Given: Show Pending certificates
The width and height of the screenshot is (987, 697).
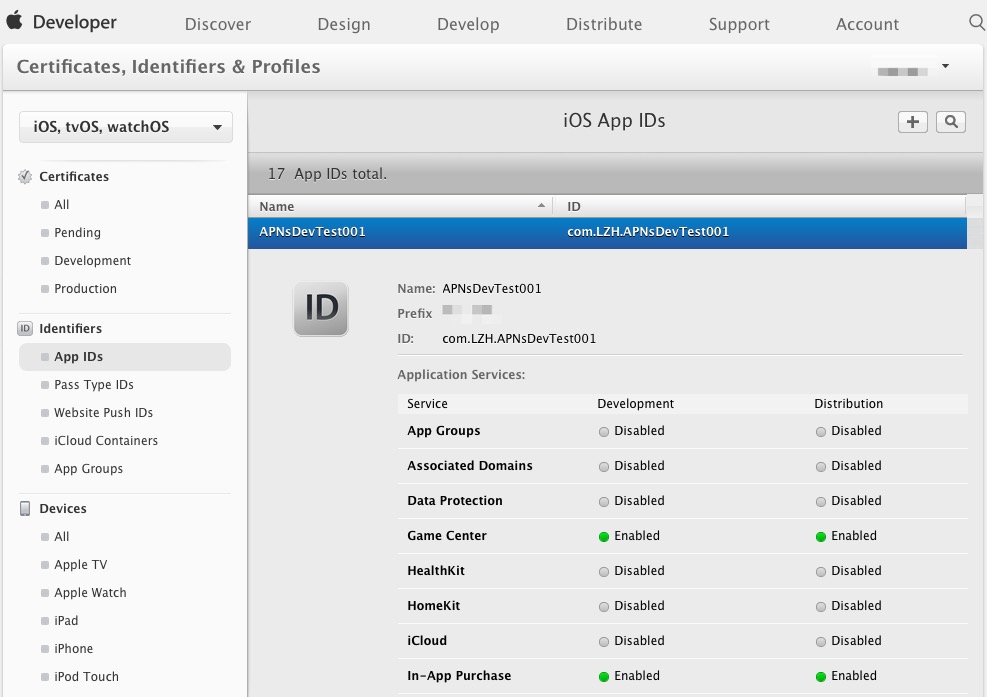Looking at the screenshot, I should [x=77, y=232].
